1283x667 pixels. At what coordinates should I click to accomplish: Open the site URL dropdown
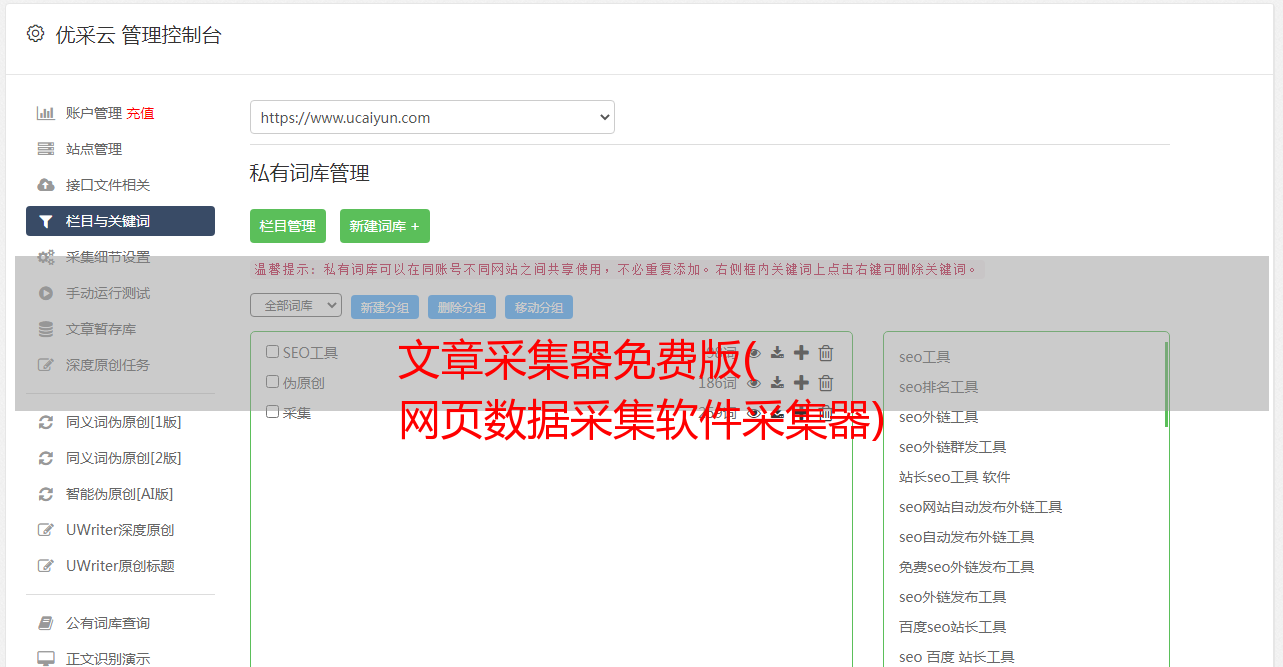432,117
